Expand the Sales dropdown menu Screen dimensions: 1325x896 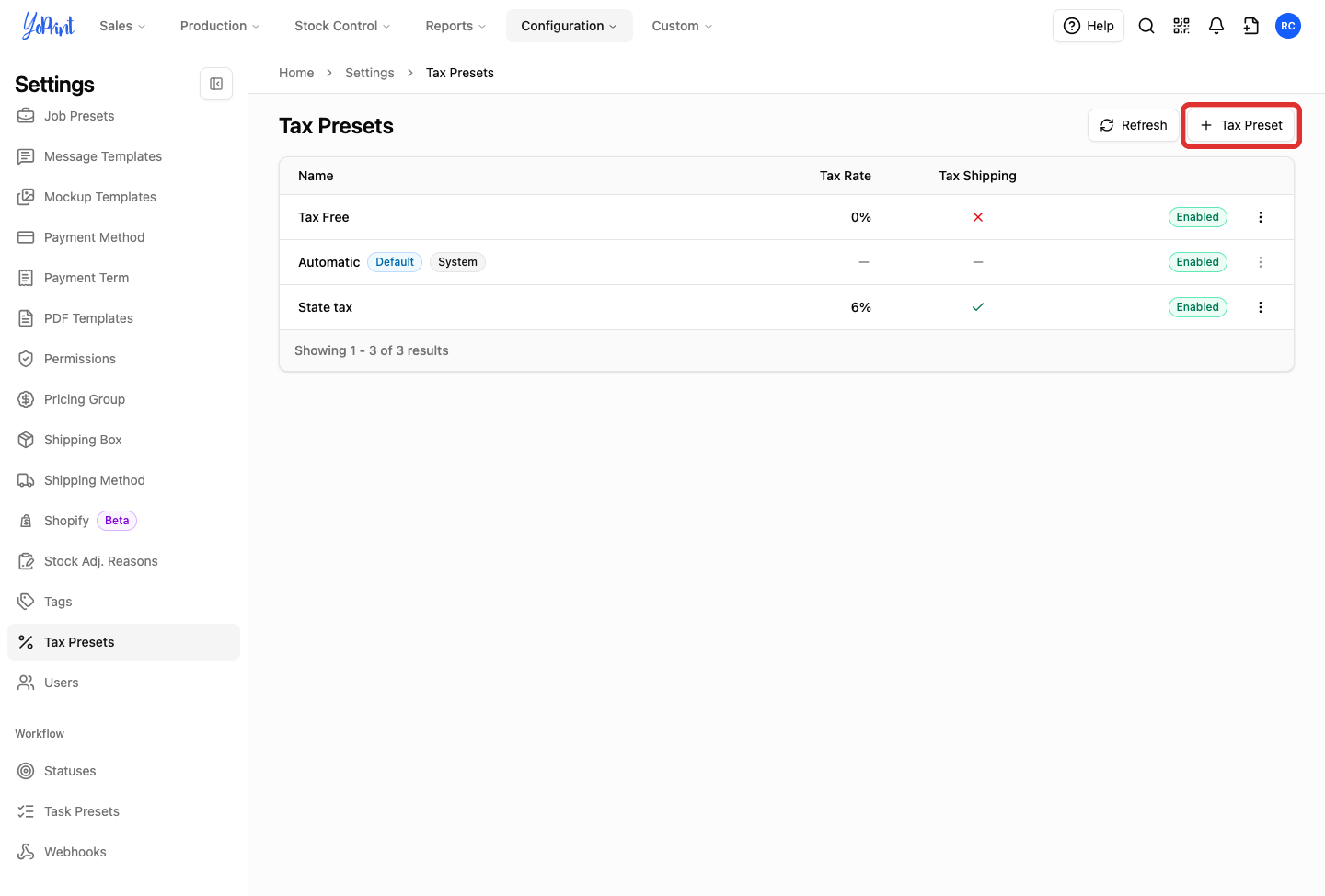tap(122, 26)
